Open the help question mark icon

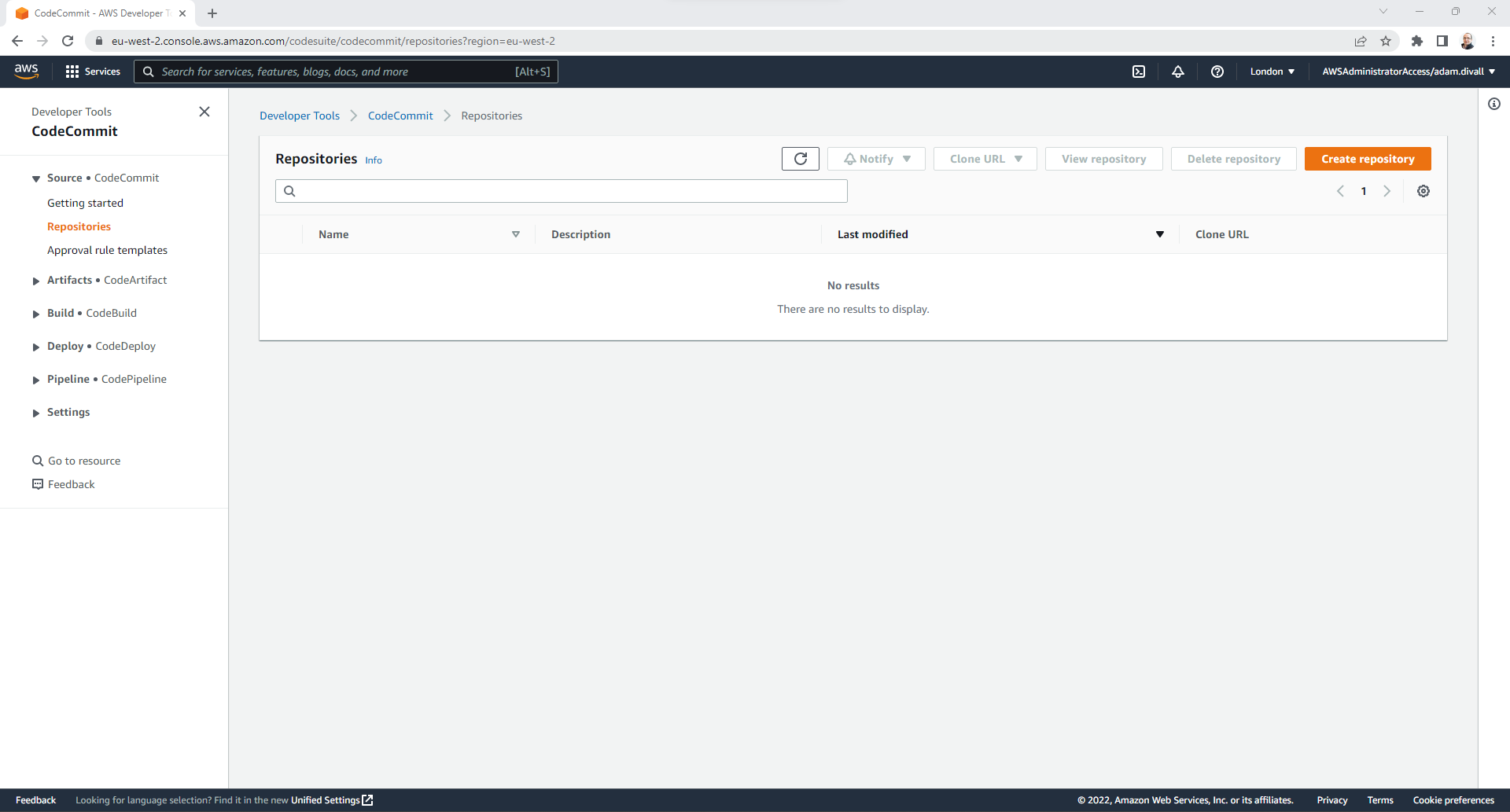tap(1217, 72)
